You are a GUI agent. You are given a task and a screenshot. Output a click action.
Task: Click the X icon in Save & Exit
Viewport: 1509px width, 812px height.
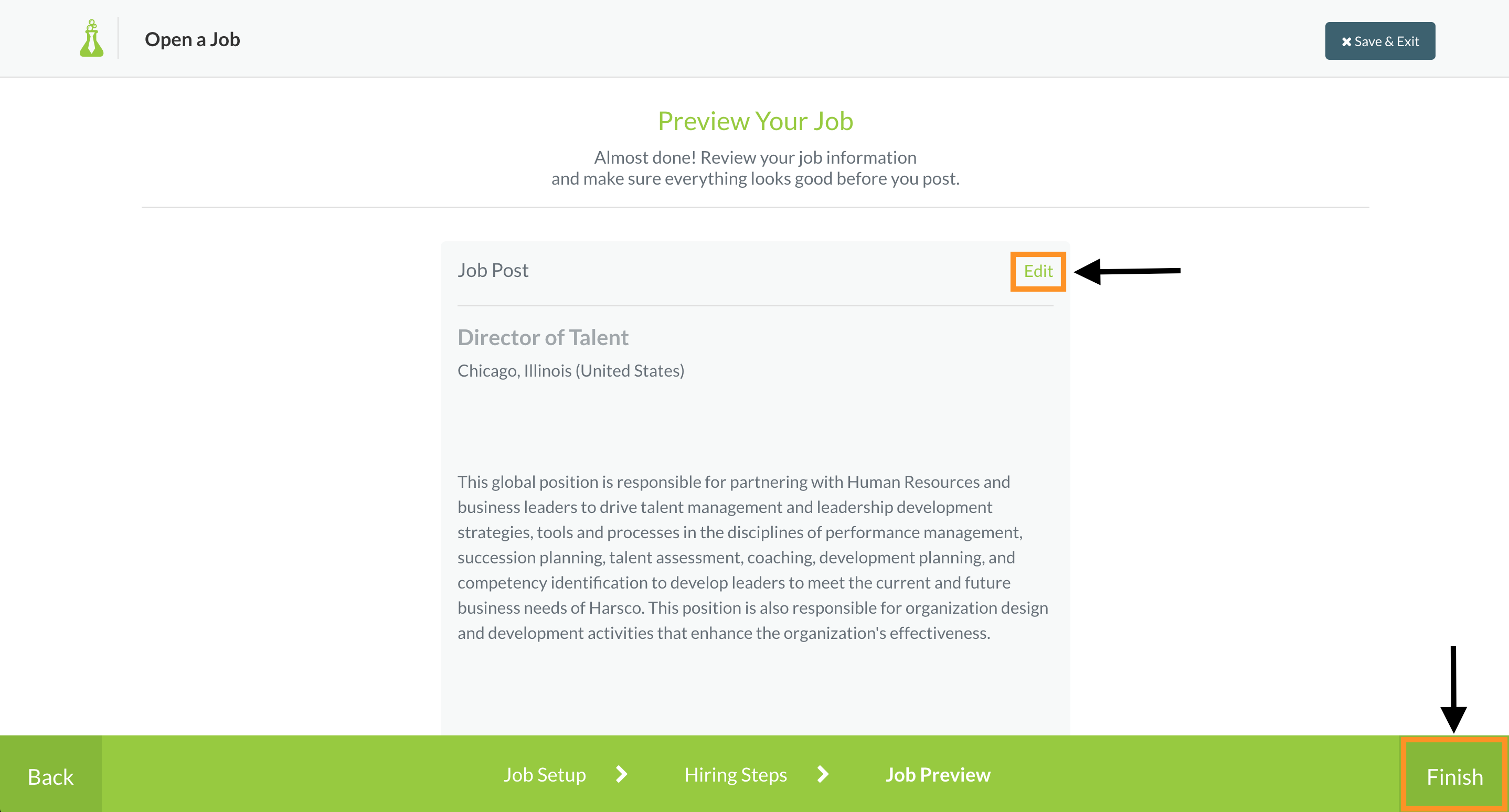[1346, 41]
